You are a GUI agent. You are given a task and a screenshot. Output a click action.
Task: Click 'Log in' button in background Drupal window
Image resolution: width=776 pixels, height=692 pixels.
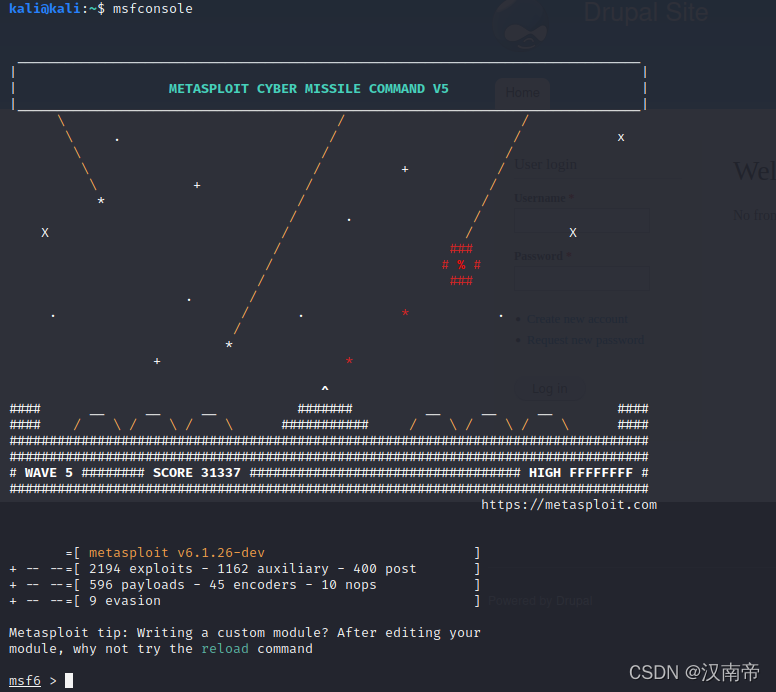click(549, 389)
